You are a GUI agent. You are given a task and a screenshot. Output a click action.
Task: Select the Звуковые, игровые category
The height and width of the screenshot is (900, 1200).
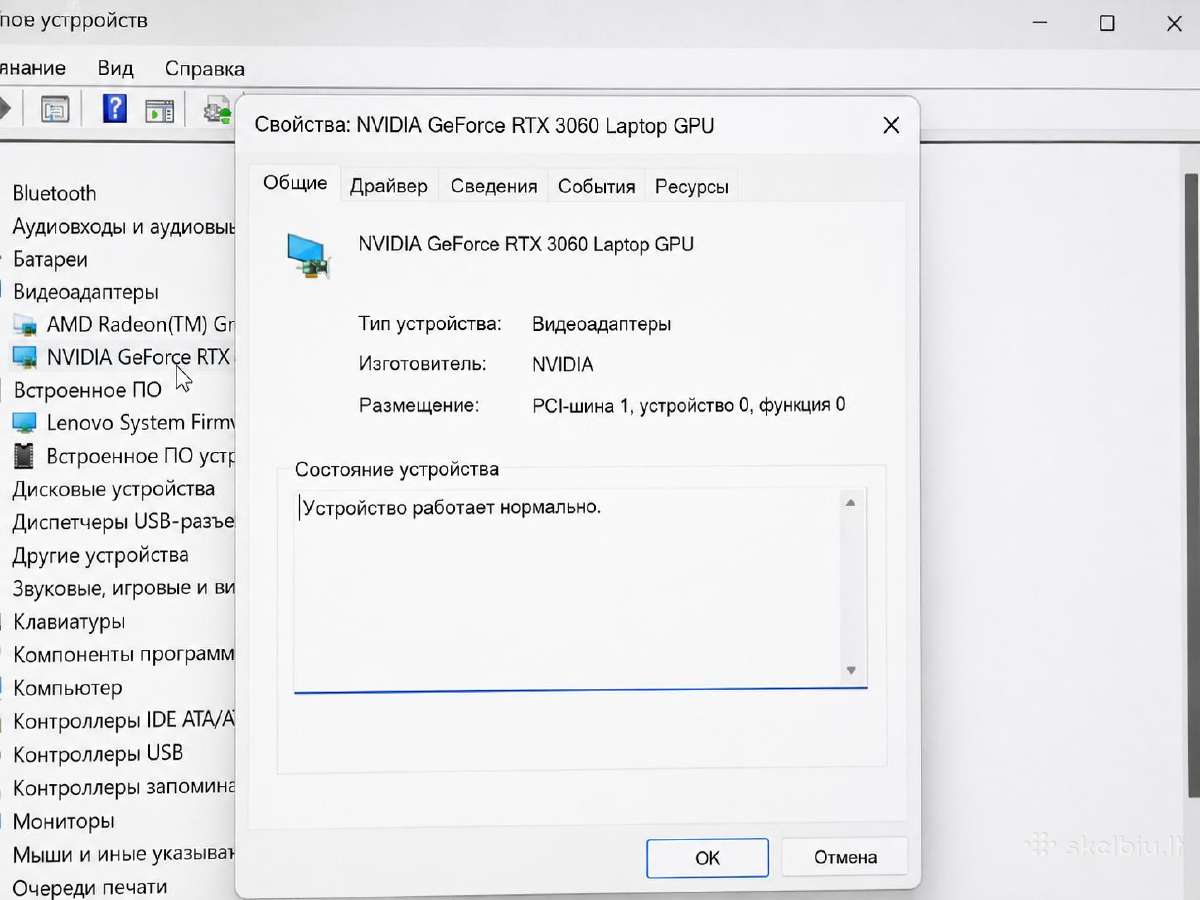point(124,588)
